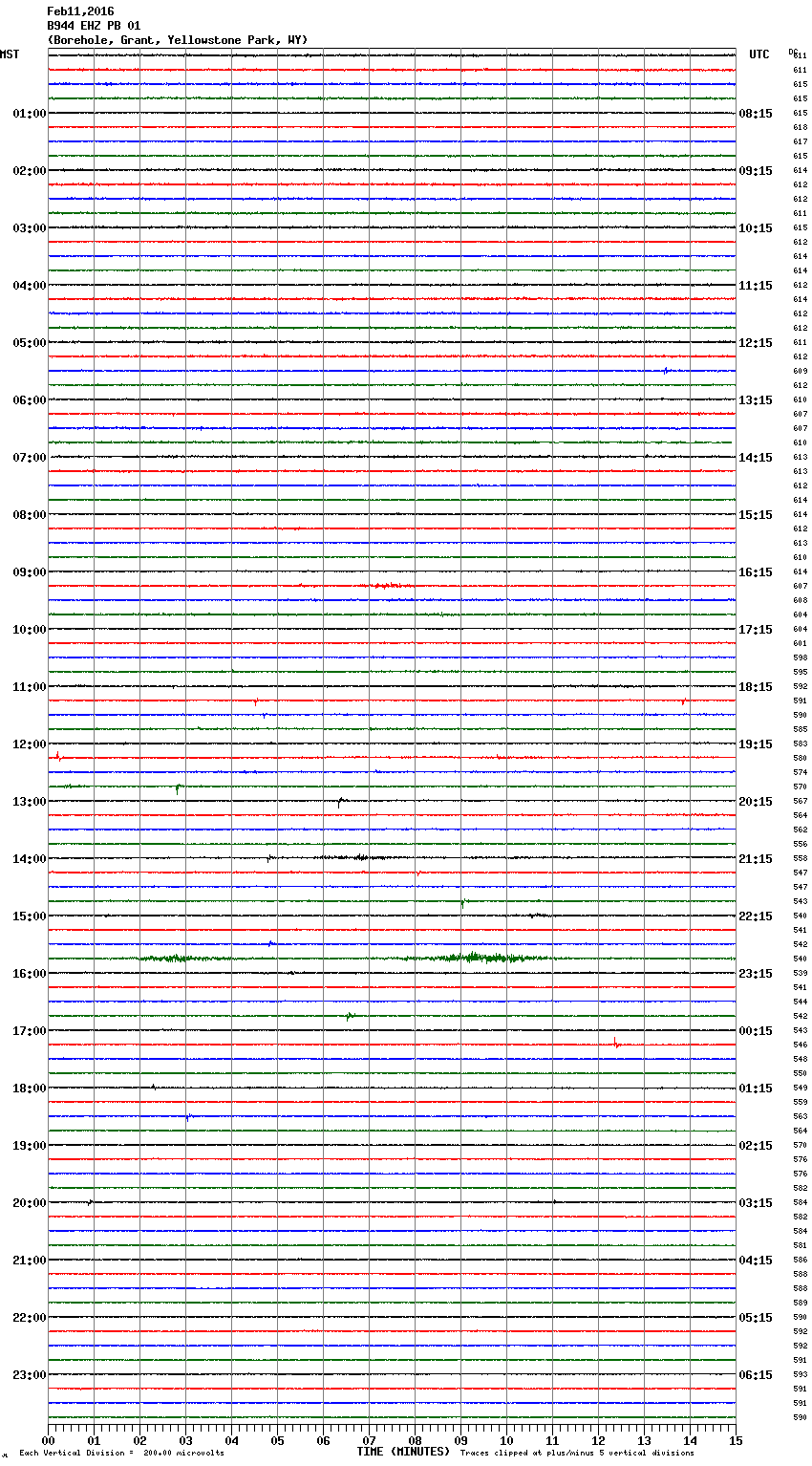Click the red spike on the 17:15 trace near minute 12

(617, 1044)
